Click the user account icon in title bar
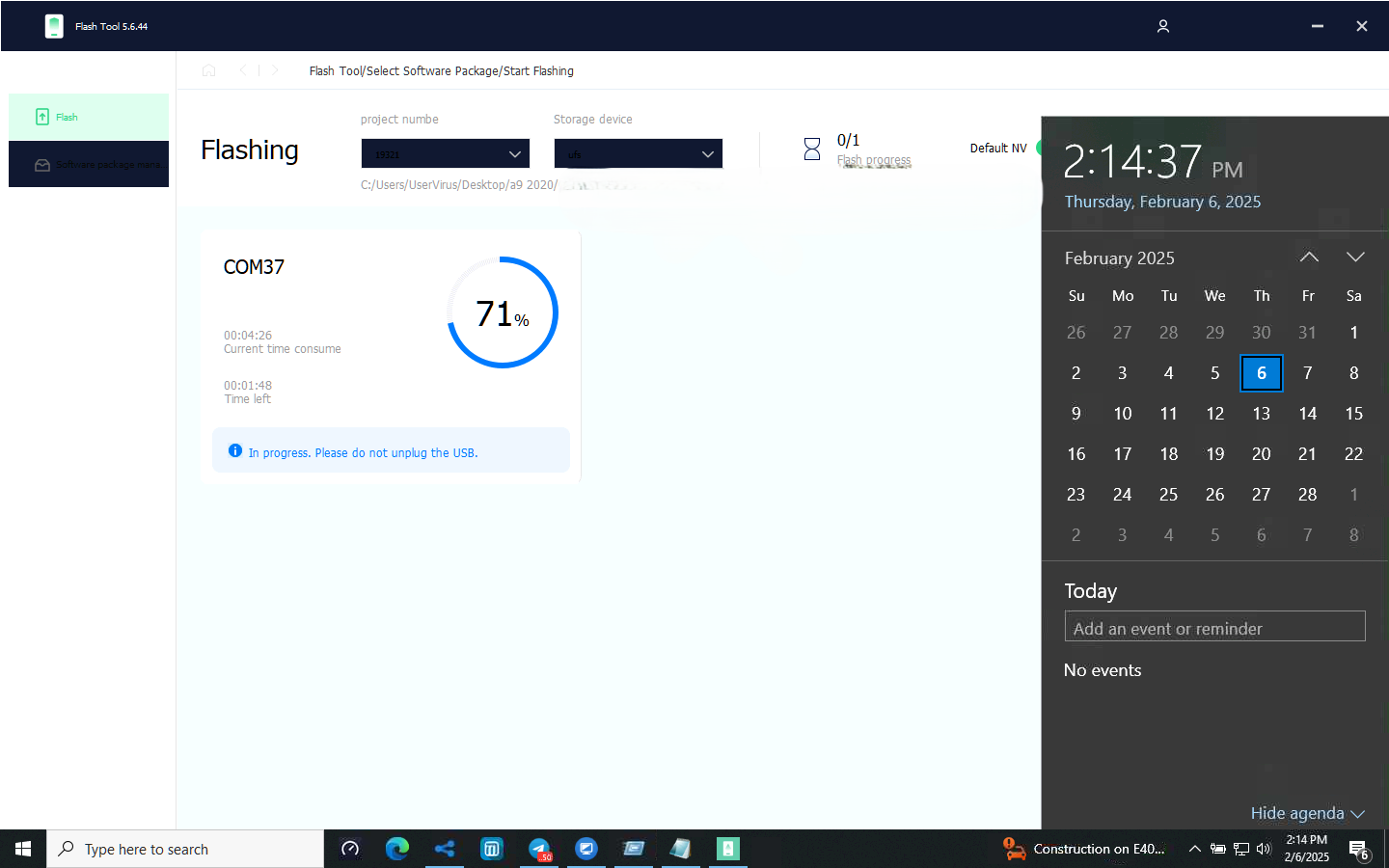The width and height of the screenshot is (1389, 868). (1162, 26)
